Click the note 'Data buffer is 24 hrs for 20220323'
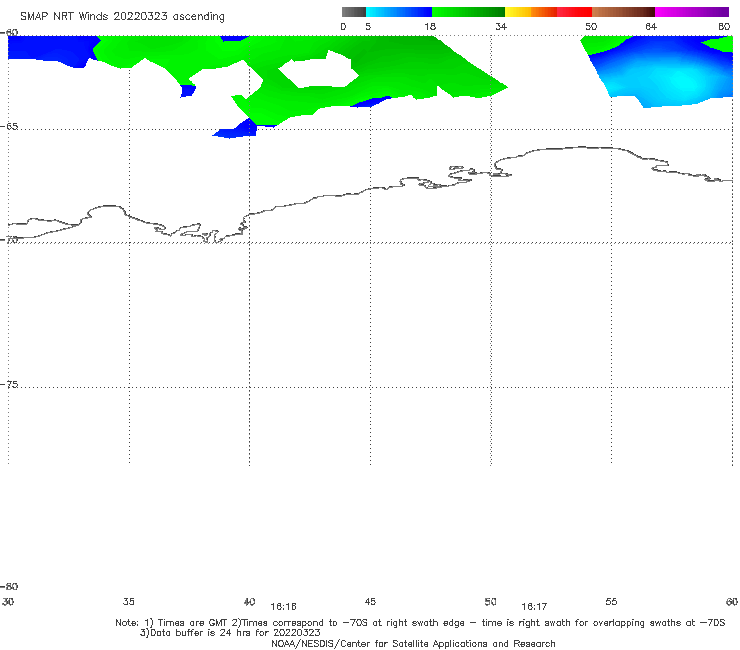 pyautogui.click(x=230, y=633)
